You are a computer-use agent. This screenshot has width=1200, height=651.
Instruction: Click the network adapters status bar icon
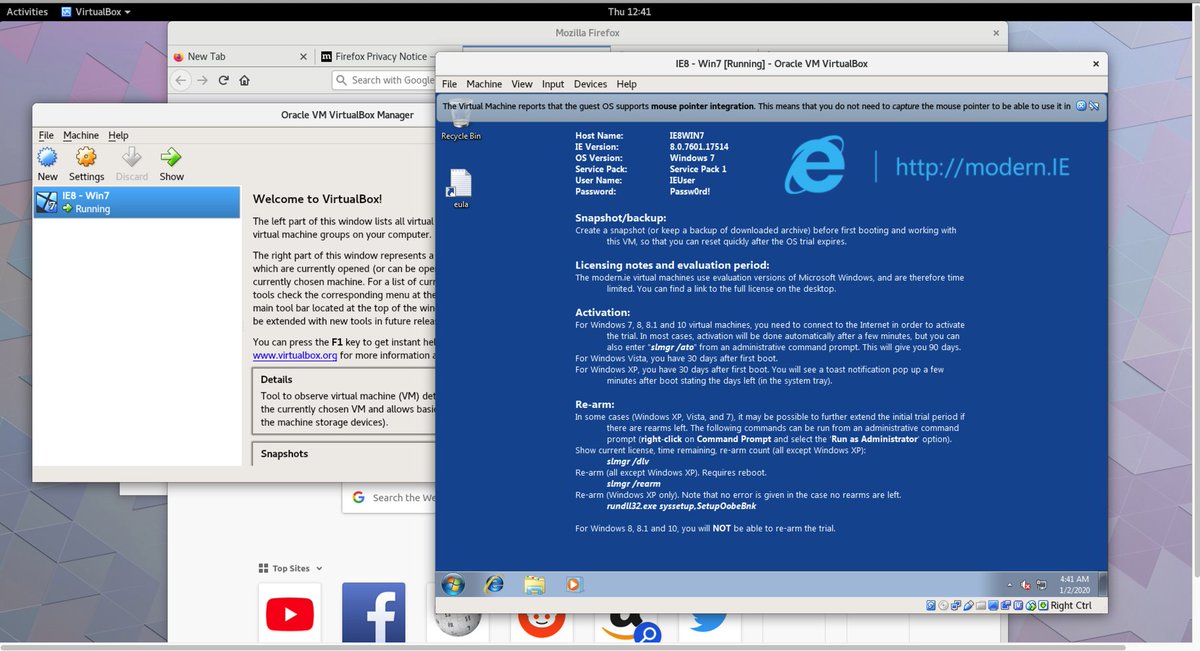(956, 605)
